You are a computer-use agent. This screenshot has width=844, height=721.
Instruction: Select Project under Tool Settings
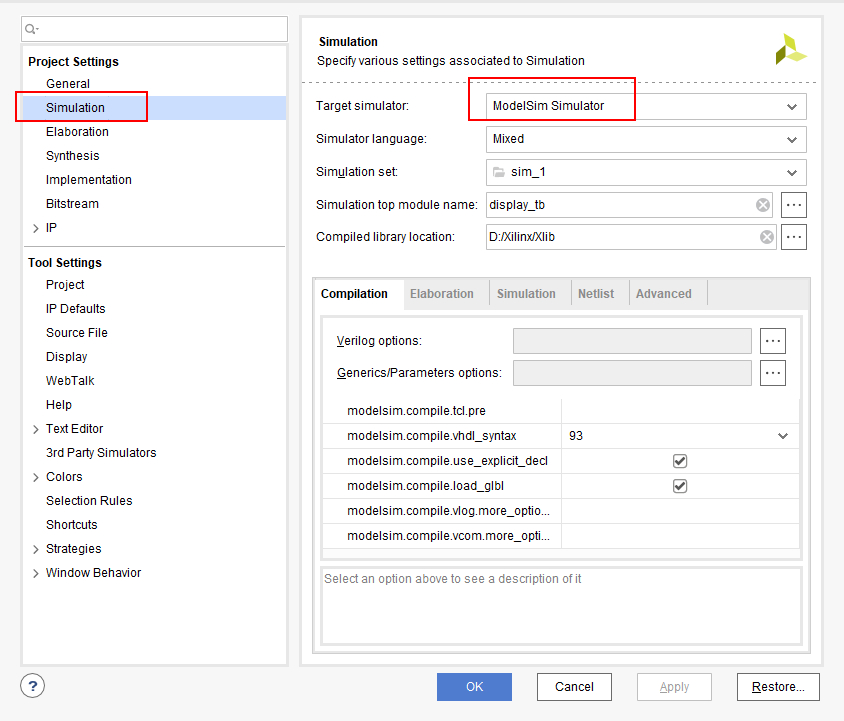pyautogui.click(x=65, y=285)
